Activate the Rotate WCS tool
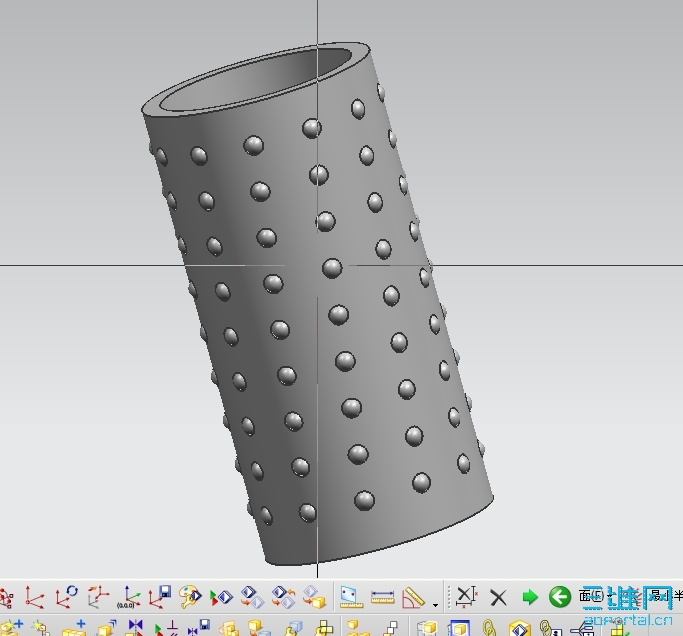Viewport: 683px width, 636px height. coord(67,597)
